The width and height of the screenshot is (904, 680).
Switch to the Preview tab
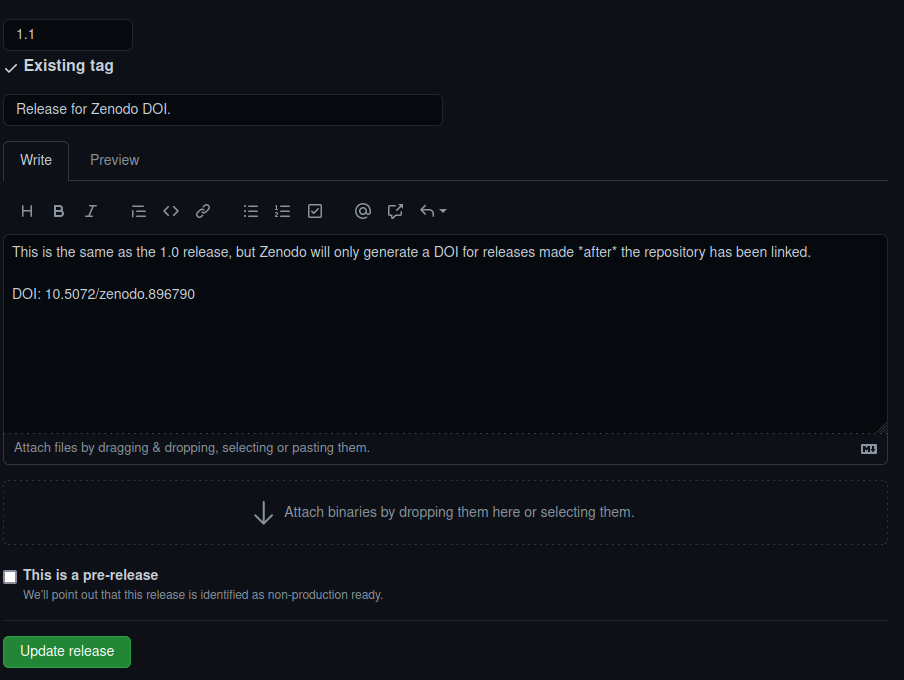114,160
